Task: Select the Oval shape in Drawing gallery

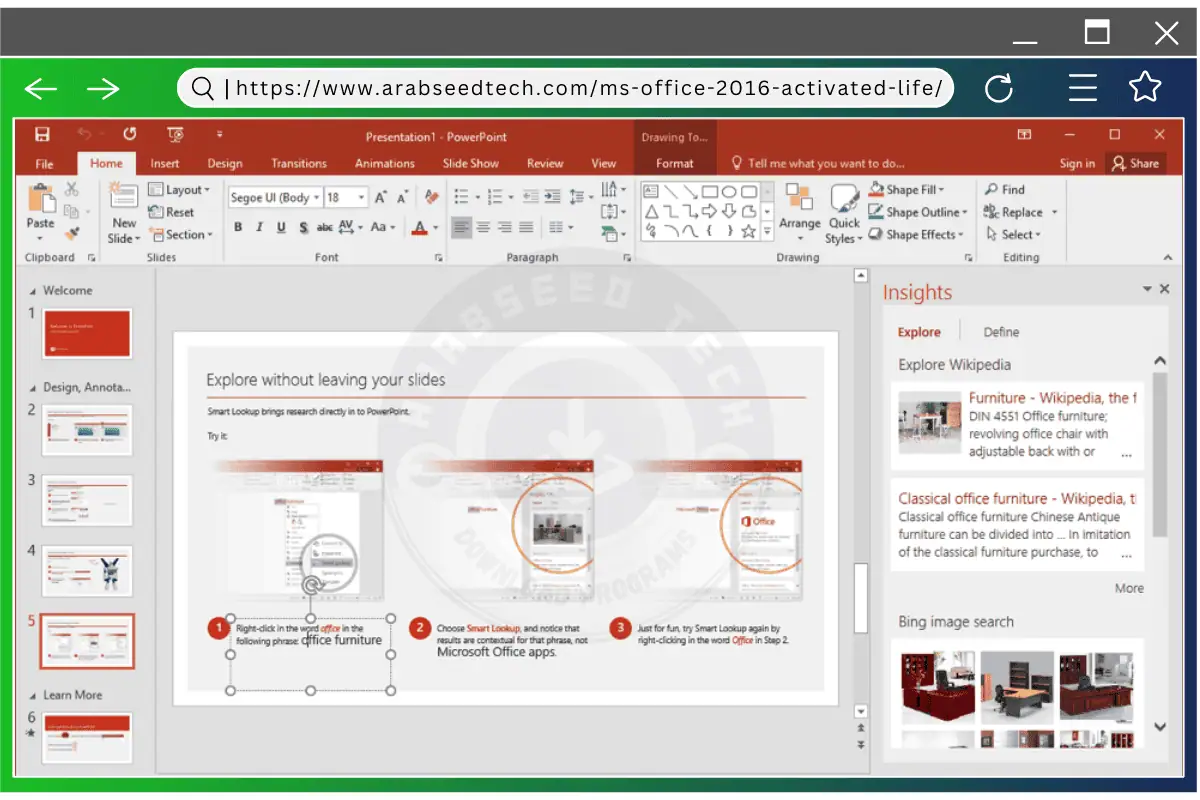Action: (x=729, y=192)
